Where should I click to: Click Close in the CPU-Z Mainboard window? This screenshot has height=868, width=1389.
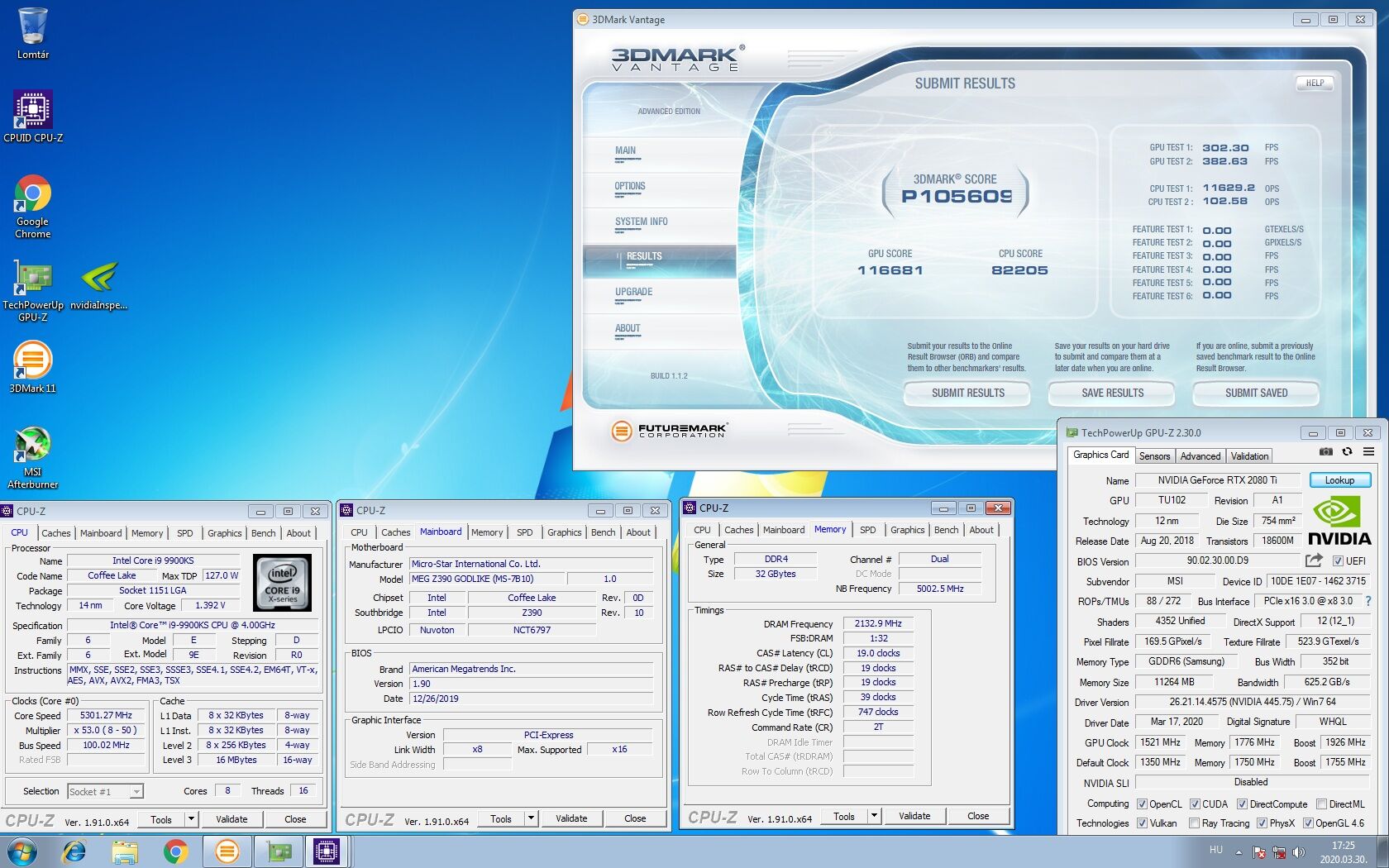point(635,818)
